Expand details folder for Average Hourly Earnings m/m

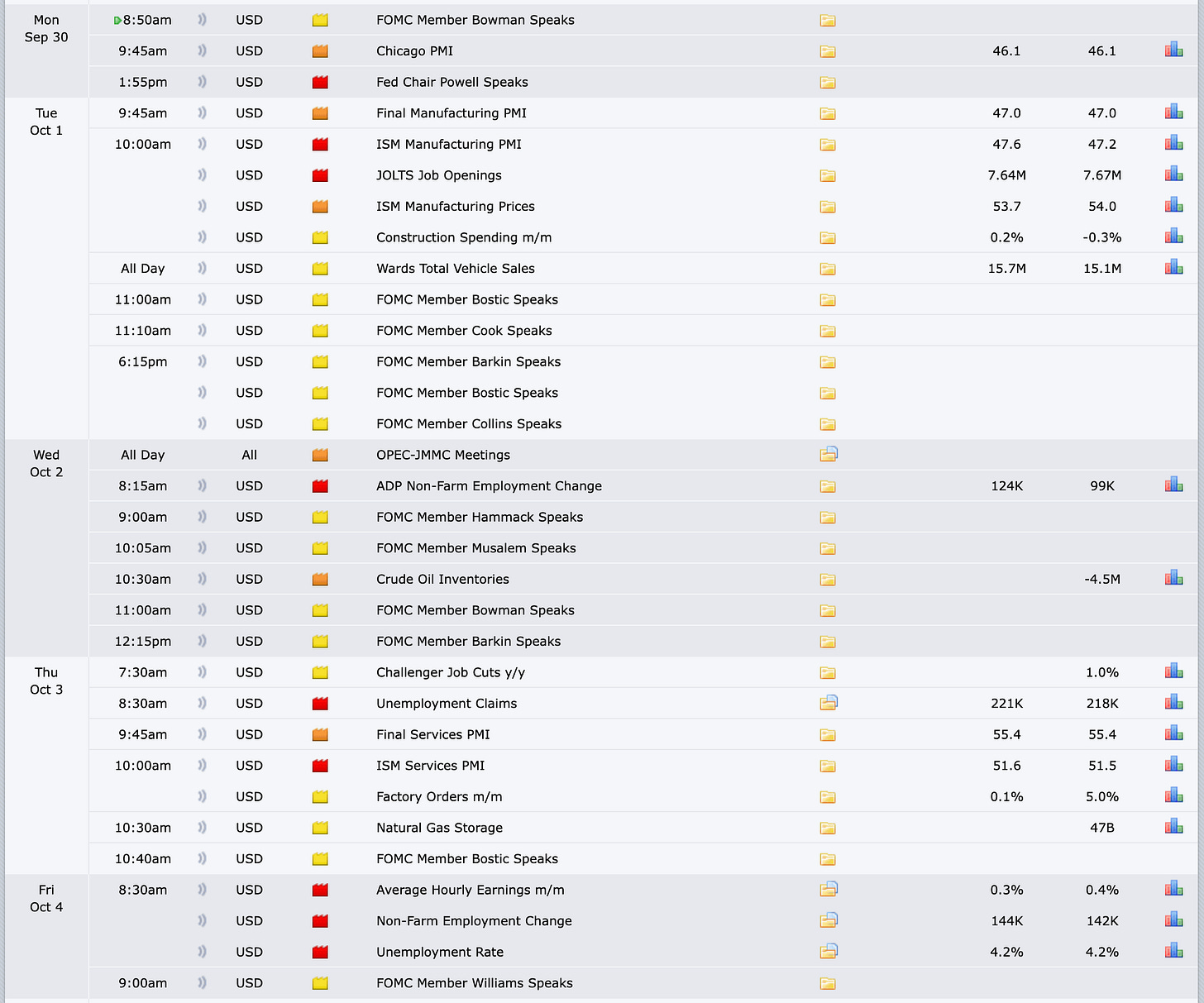(829, 889)
